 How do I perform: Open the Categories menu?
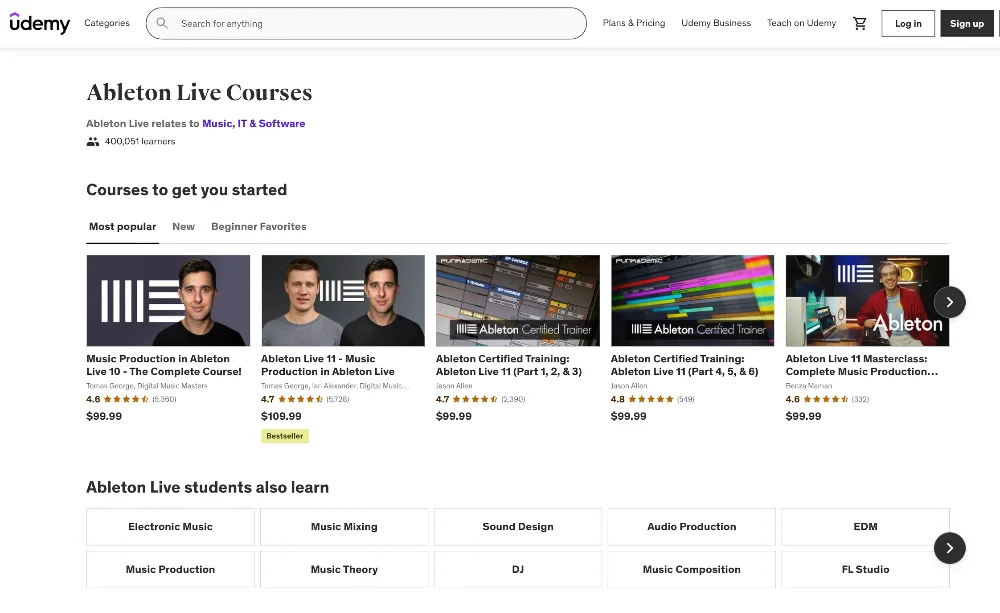tap(107, 23)
